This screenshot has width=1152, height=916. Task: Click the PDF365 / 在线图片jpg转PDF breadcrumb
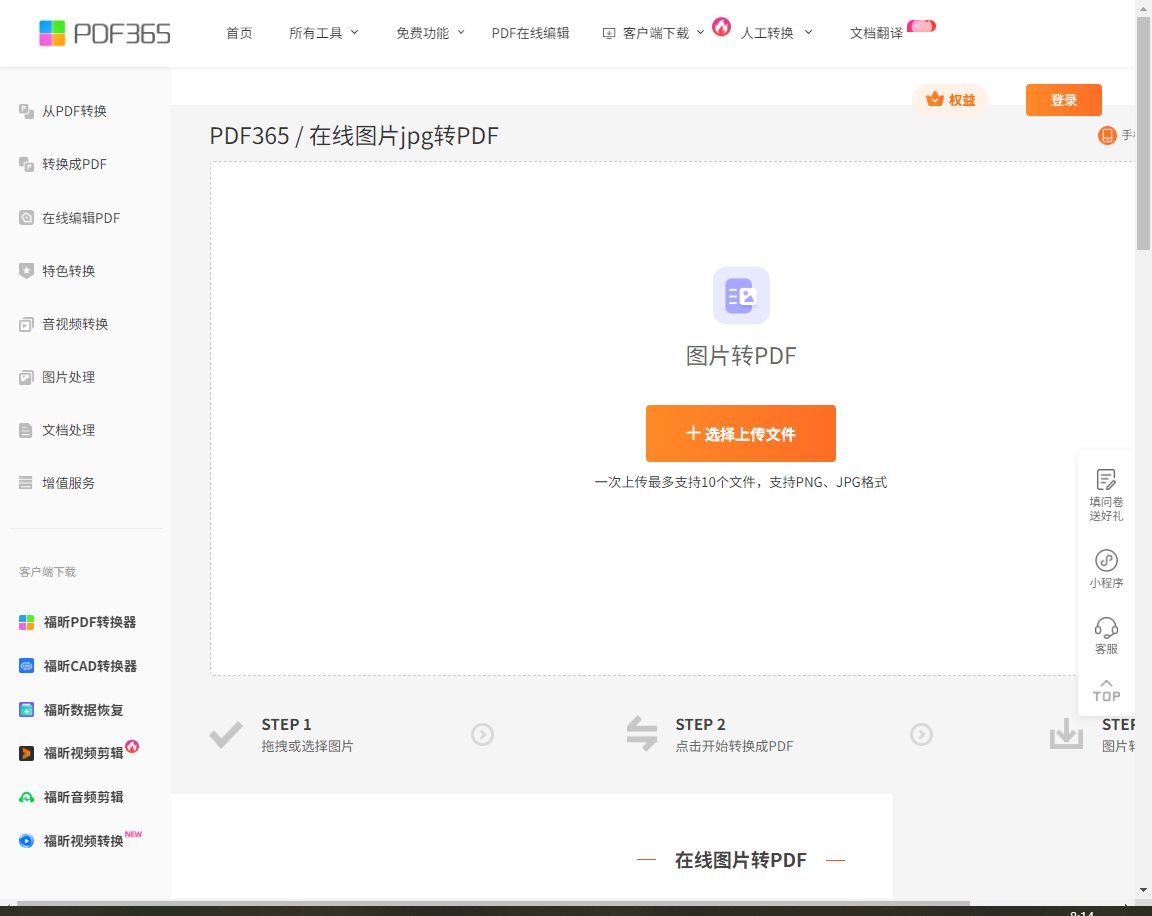354,136
